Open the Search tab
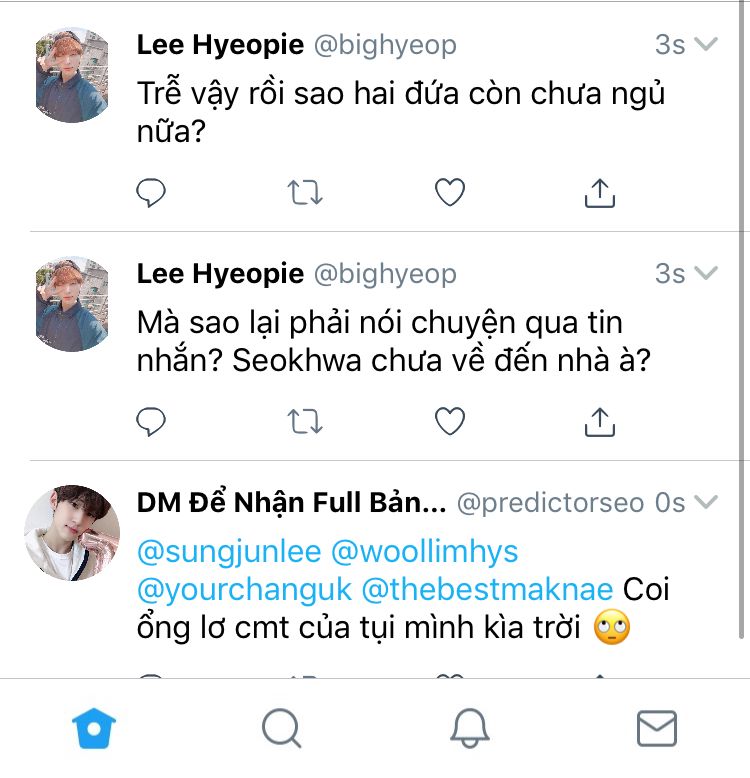750x778 pixels. (281, 729)
